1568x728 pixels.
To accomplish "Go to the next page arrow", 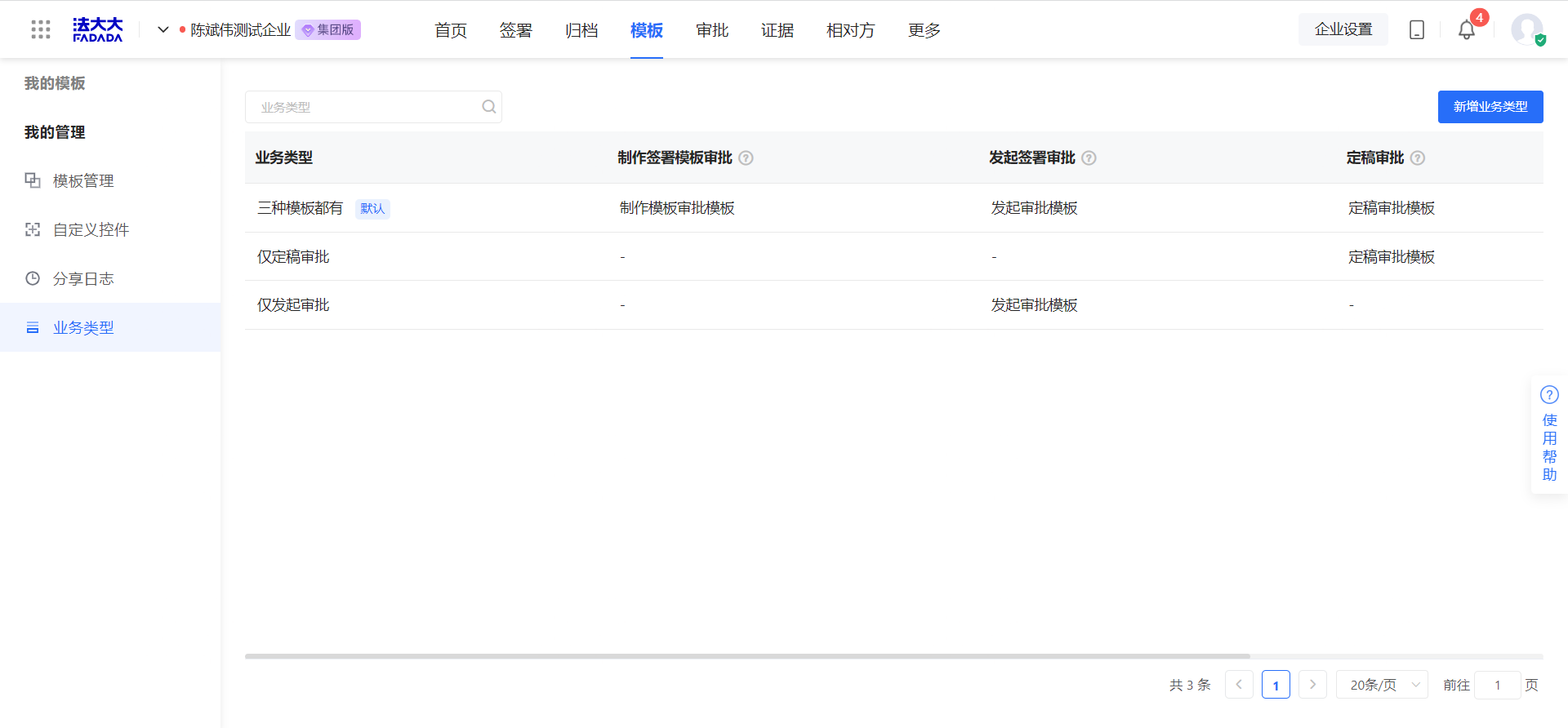I will tap(1312, 685).
